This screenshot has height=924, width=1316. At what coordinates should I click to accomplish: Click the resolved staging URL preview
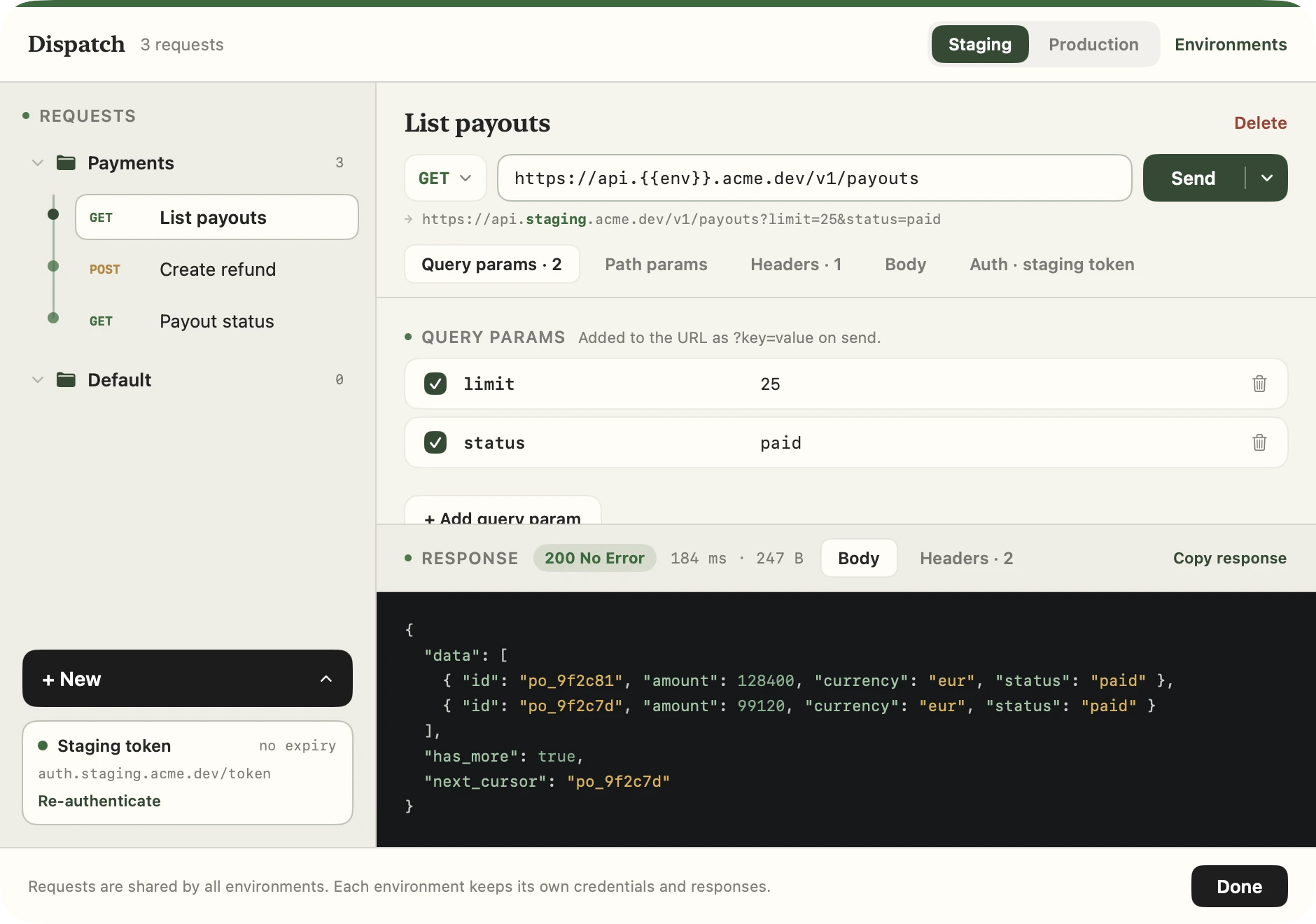681,219
